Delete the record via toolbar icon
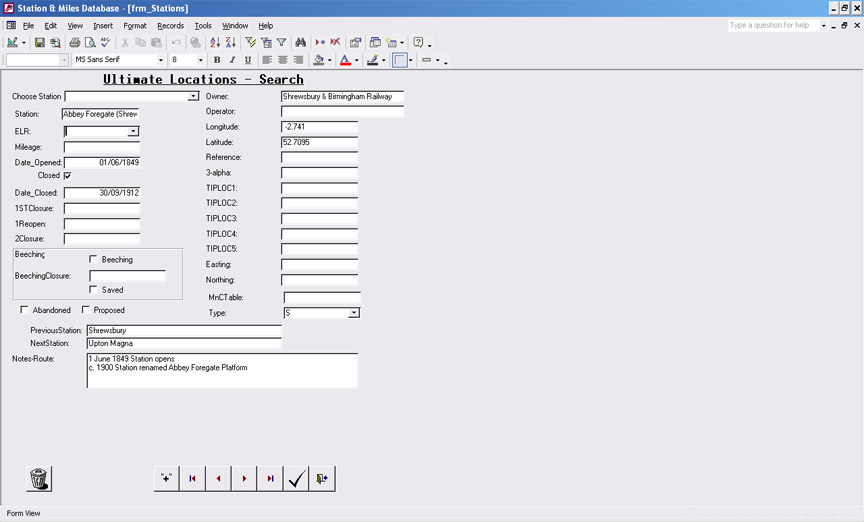Screen dimensions: 864x522 (x=335, y=42)
